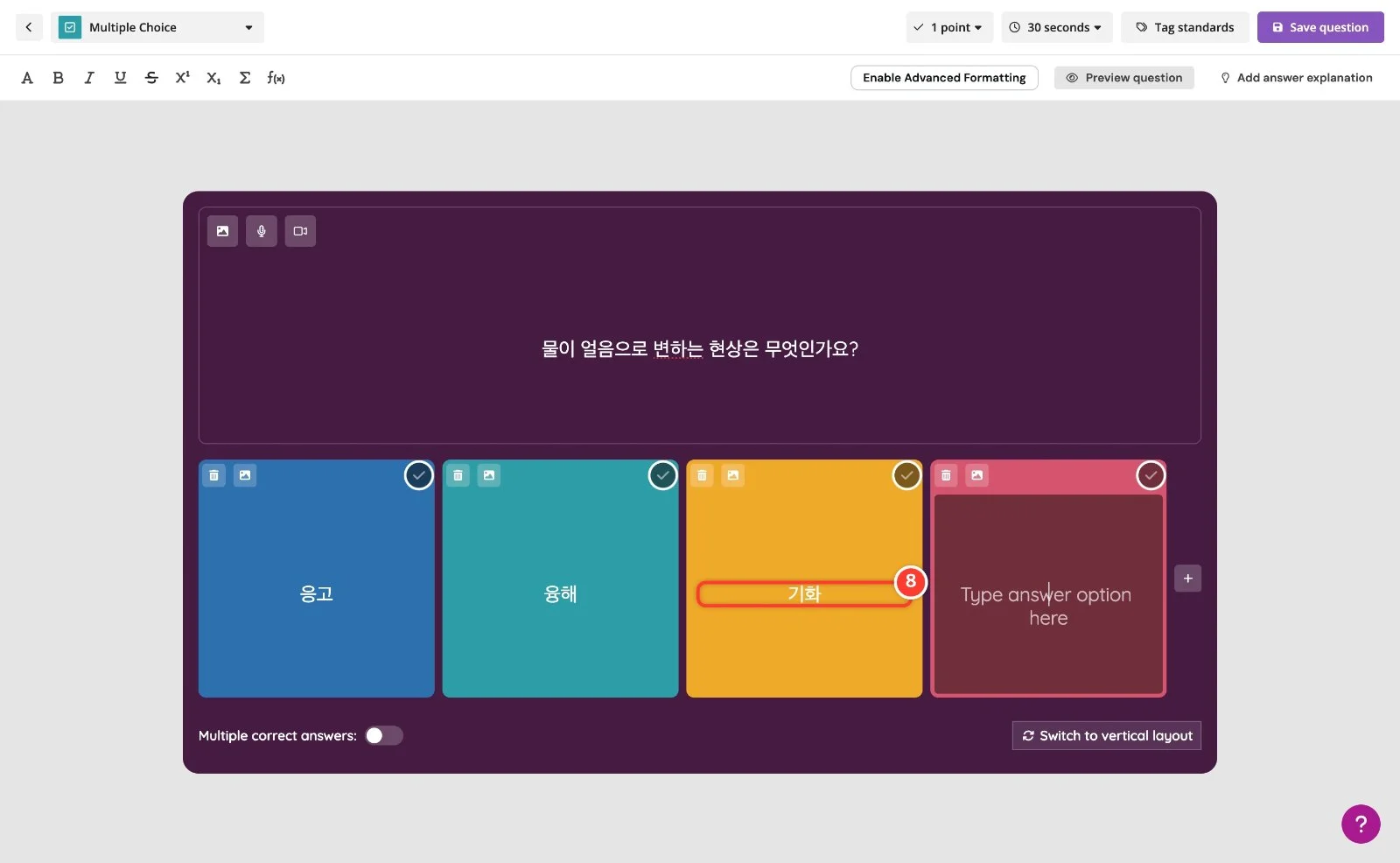This screenshot has height=863, width=1400.
Task: Enable Advanced Formatting
Action: click(x=944, y=78)
